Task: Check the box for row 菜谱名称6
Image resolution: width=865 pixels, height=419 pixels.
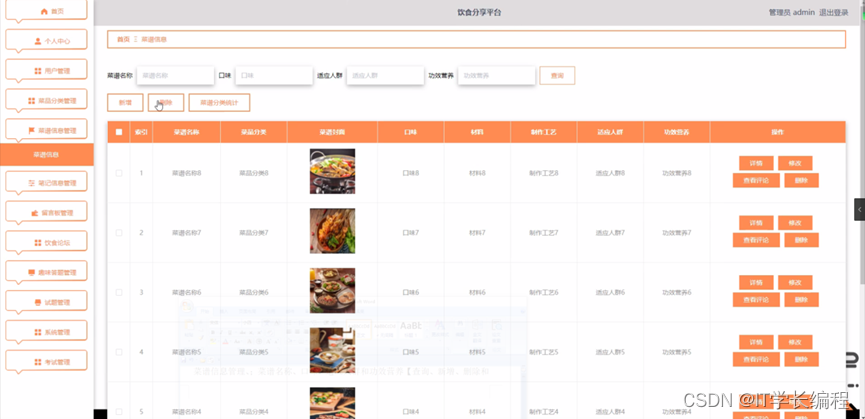Action: tap(119, 292)
